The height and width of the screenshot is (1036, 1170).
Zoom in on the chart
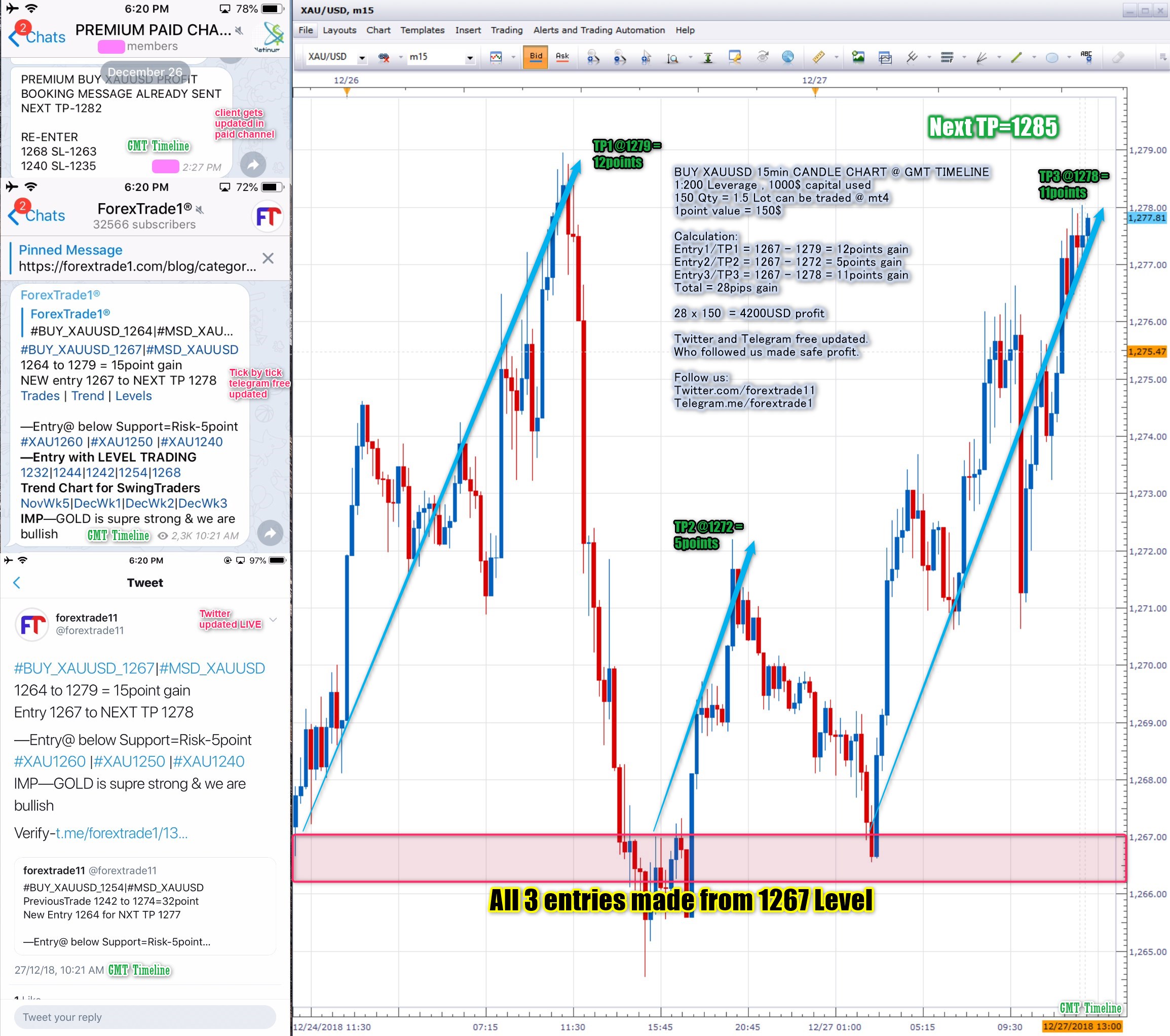pos(593,57)
